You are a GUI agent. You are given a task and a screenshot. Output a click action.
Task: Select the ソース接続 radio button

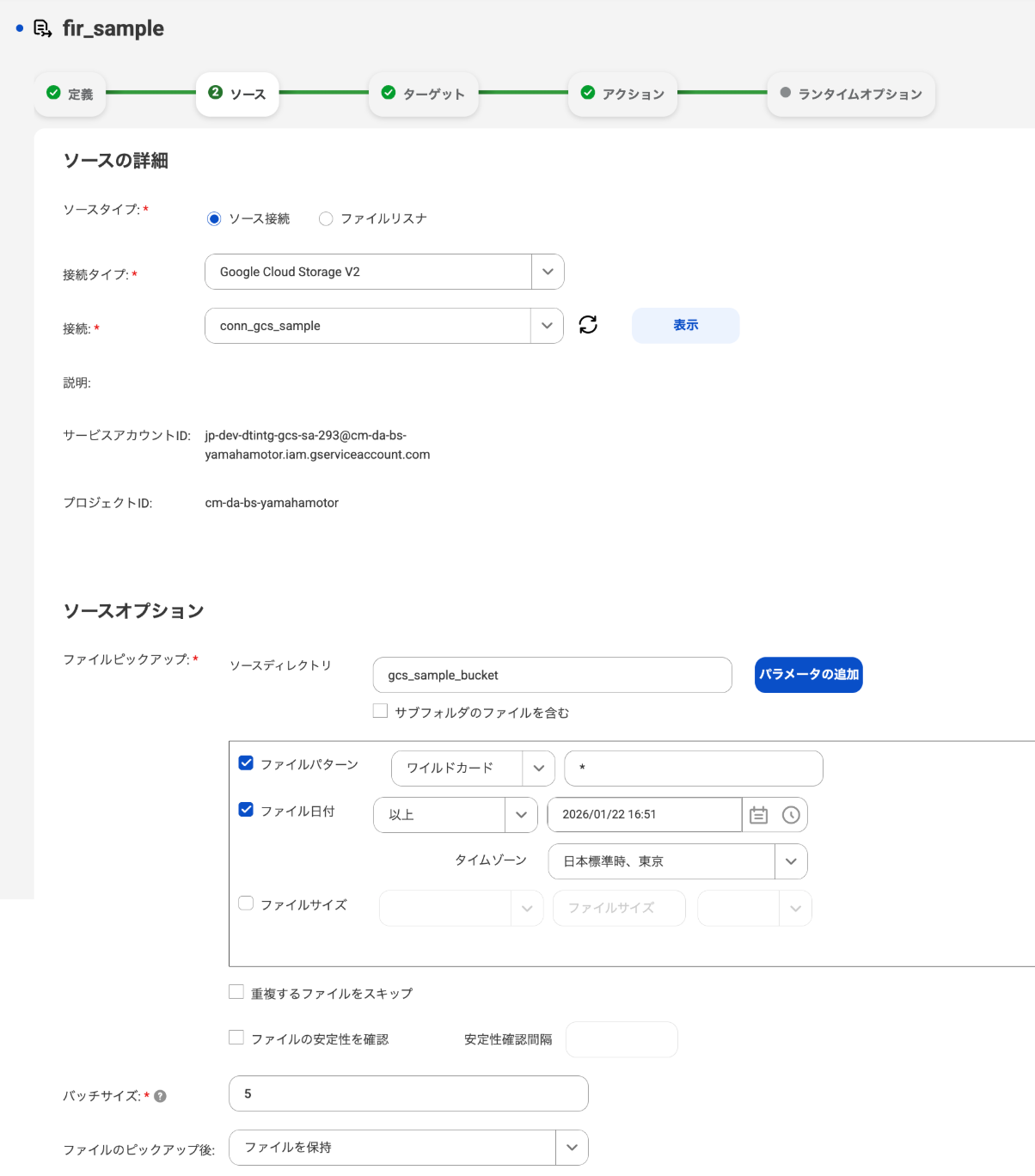point(214,219)
